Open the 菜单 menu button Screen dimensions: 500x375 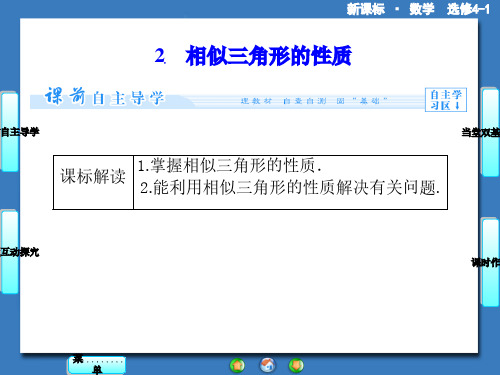pyautogui.click(x=97, y=365)
